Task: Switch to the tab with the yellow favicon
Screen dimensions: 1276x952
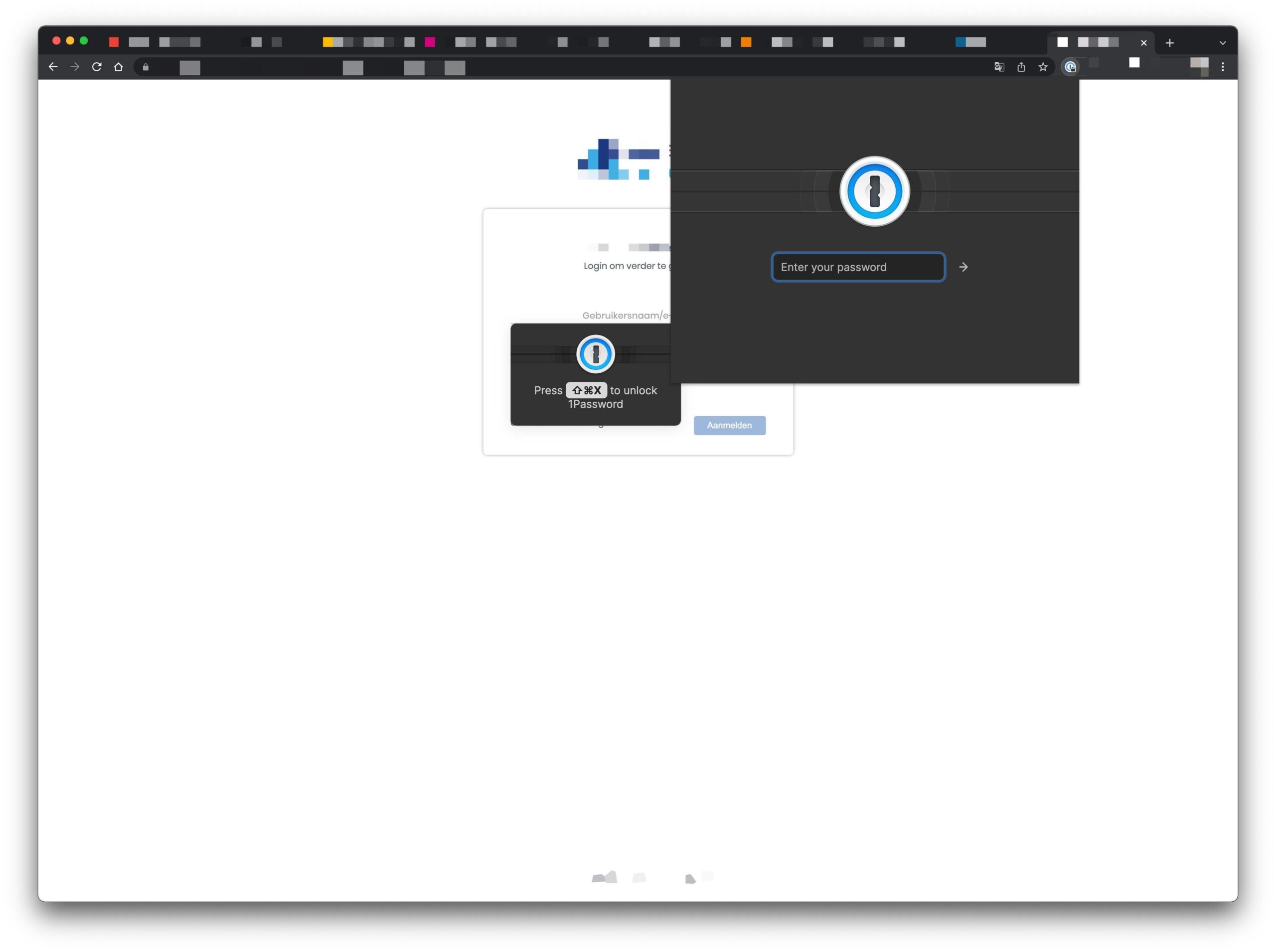Action: coord(327,42)
